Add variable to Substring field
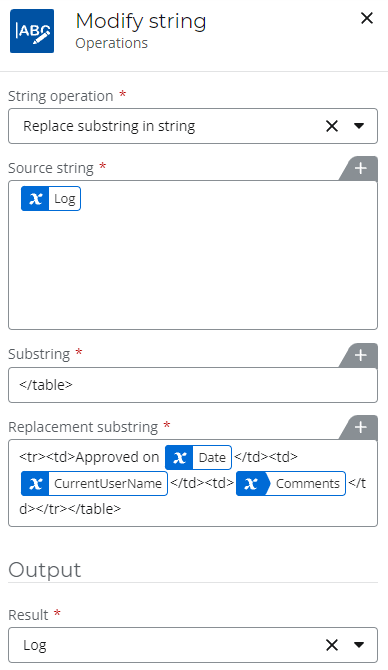The height and width of the screenshot is (670, 388). [360, 355]
